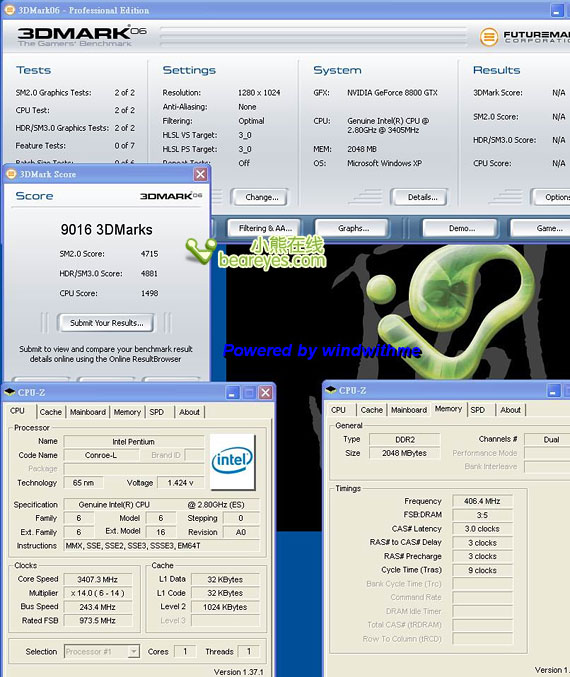Click the Graphs... button
Screen dimensions: 570x677
[353, 228]
